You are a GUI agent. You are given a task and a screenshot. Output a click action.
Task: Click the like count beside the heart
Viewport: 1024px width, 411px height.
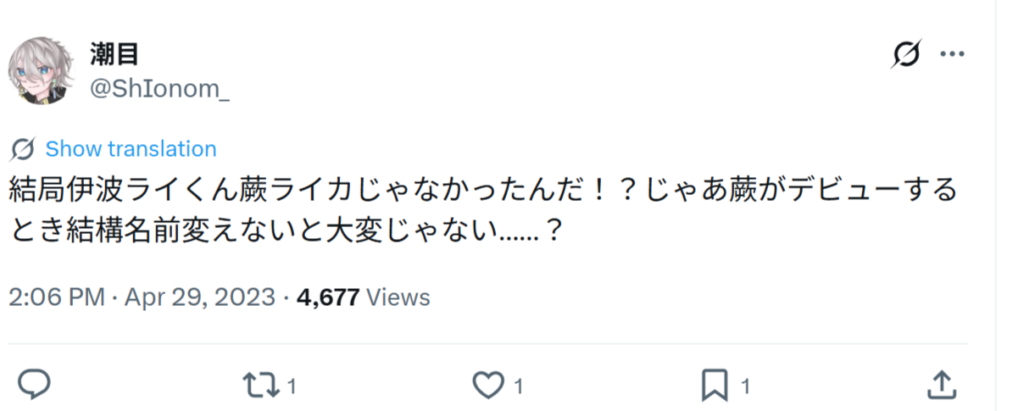tap(520, 385)
